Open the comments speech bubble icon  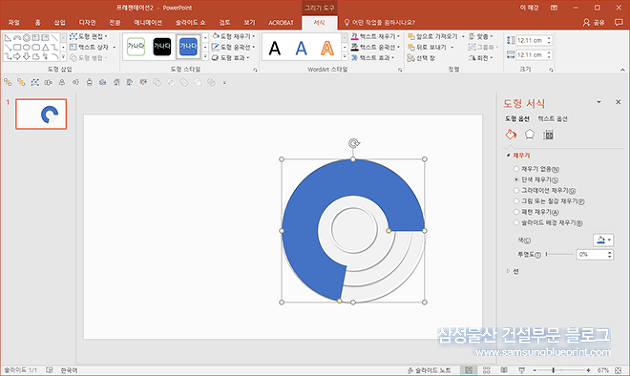[x=619, y=22]
